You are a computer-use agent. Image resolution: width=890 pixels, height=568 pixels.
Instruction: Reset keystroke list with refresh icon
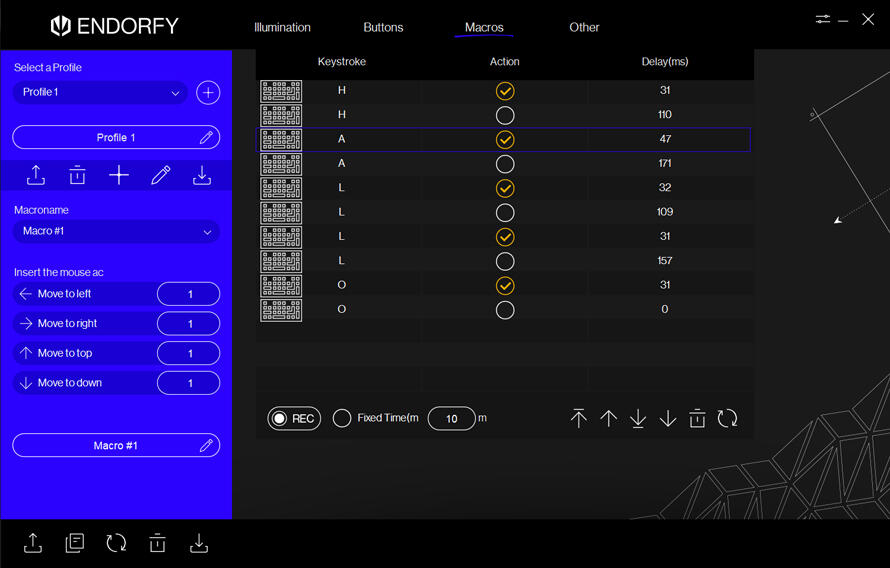click(727, 419)
